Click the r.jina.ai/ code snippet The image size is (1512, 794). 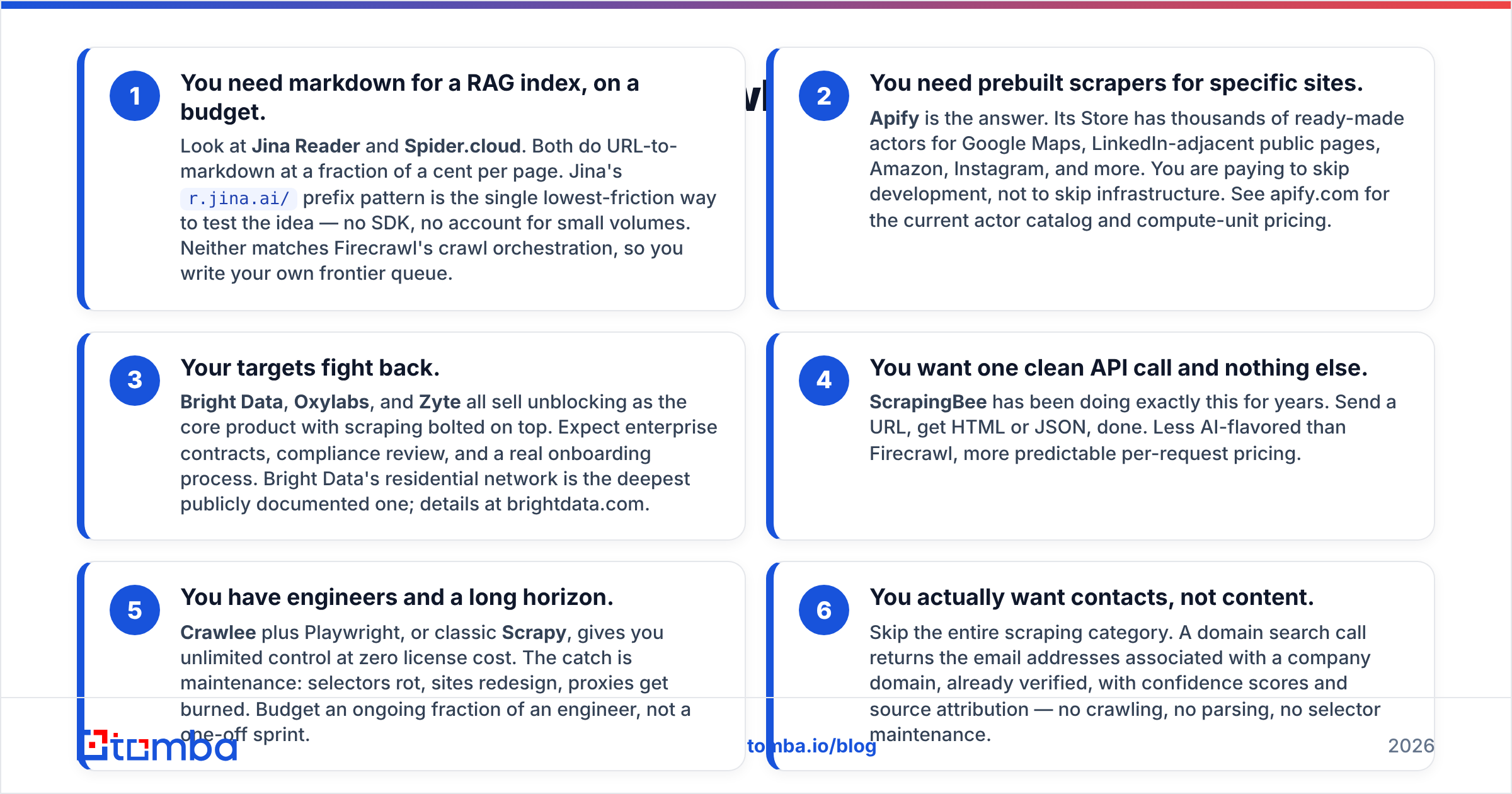click(x=238, y=198)
